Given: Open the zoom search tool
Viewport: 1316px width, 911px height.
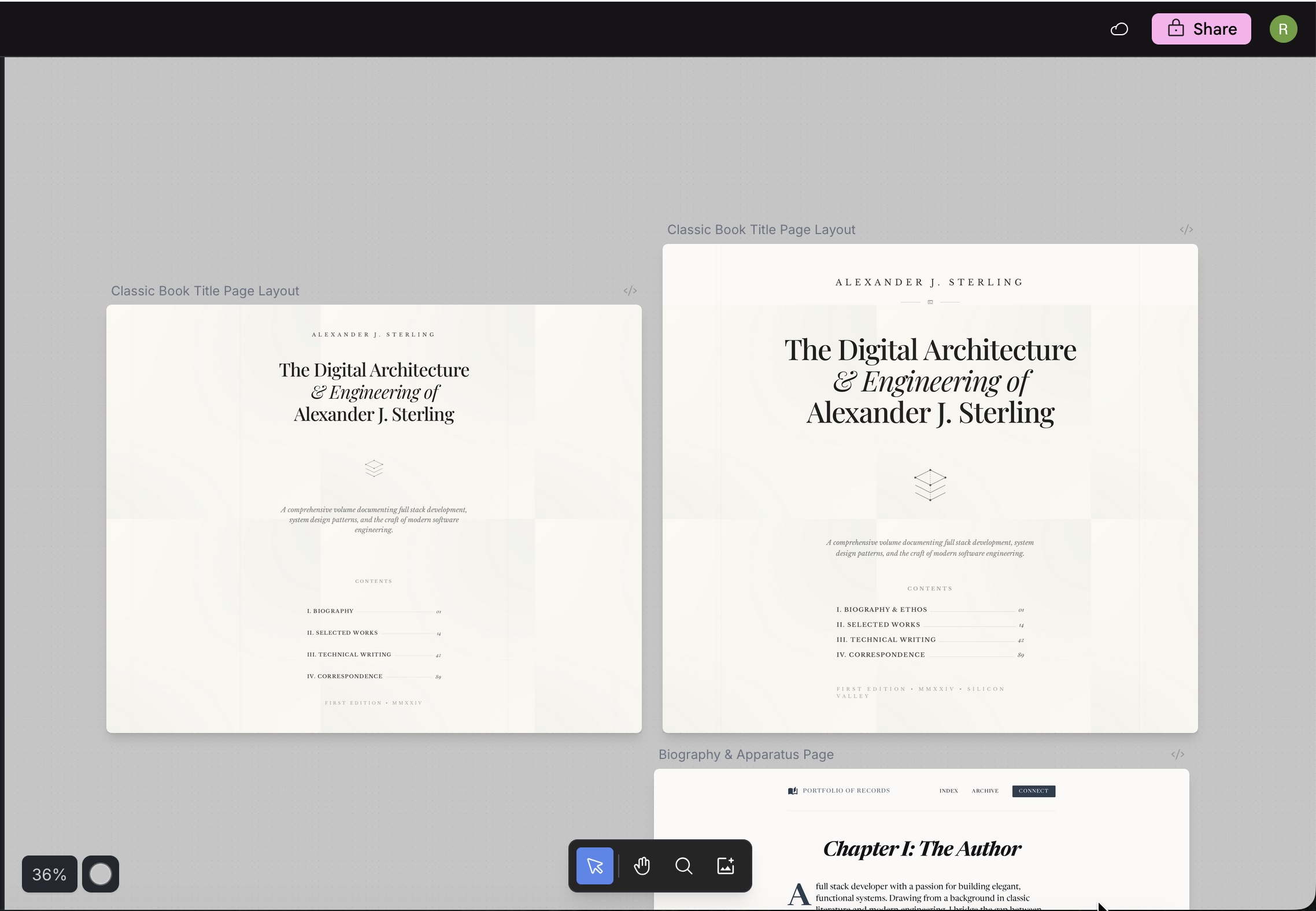Looking at the screenshot, I should click(x=683, y=866).
